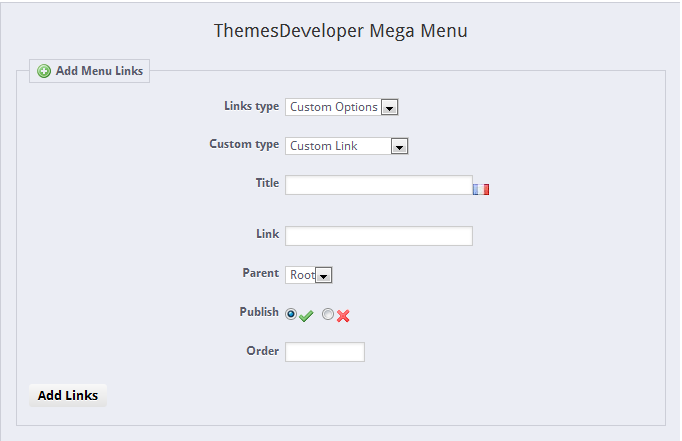Click the French flag language icon
Viewport: 682px width, 441px height.
[481, 190]
